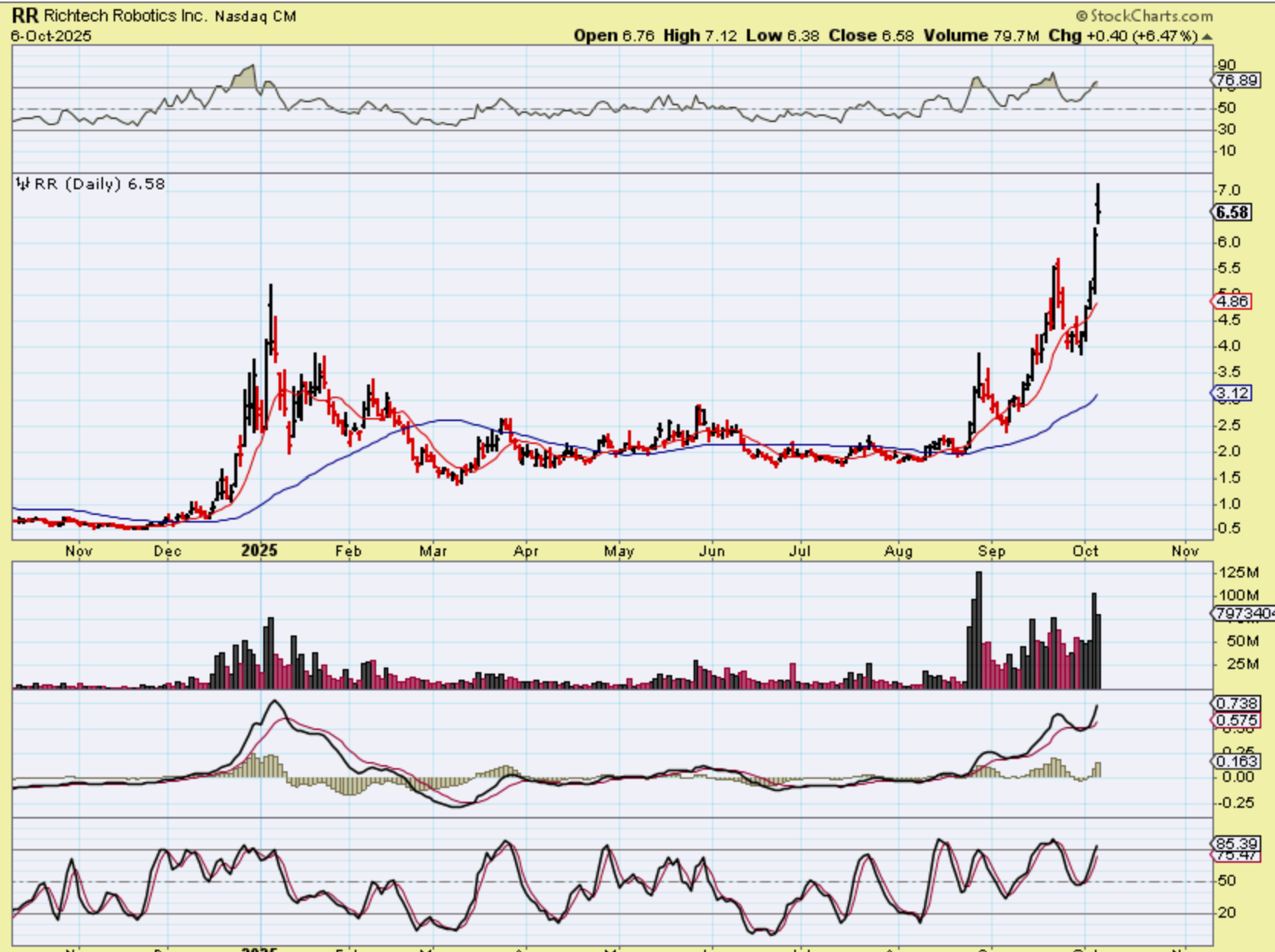
Task: Click the stochastic axis label 20
Action: click(x=1227, y=912)
